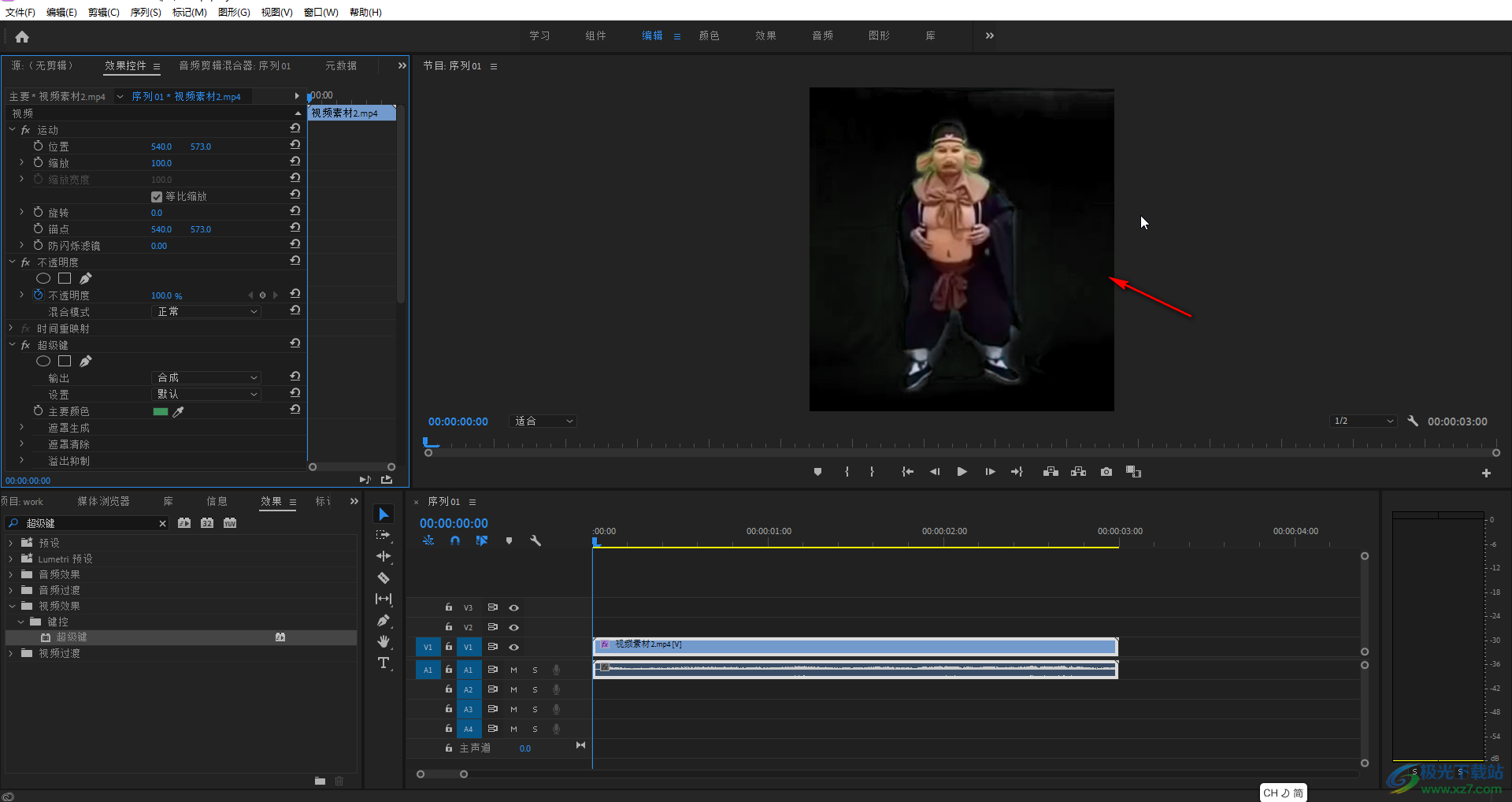Switch to Audio workspace tab
The image size is (1512, 802).
[822, 35]
